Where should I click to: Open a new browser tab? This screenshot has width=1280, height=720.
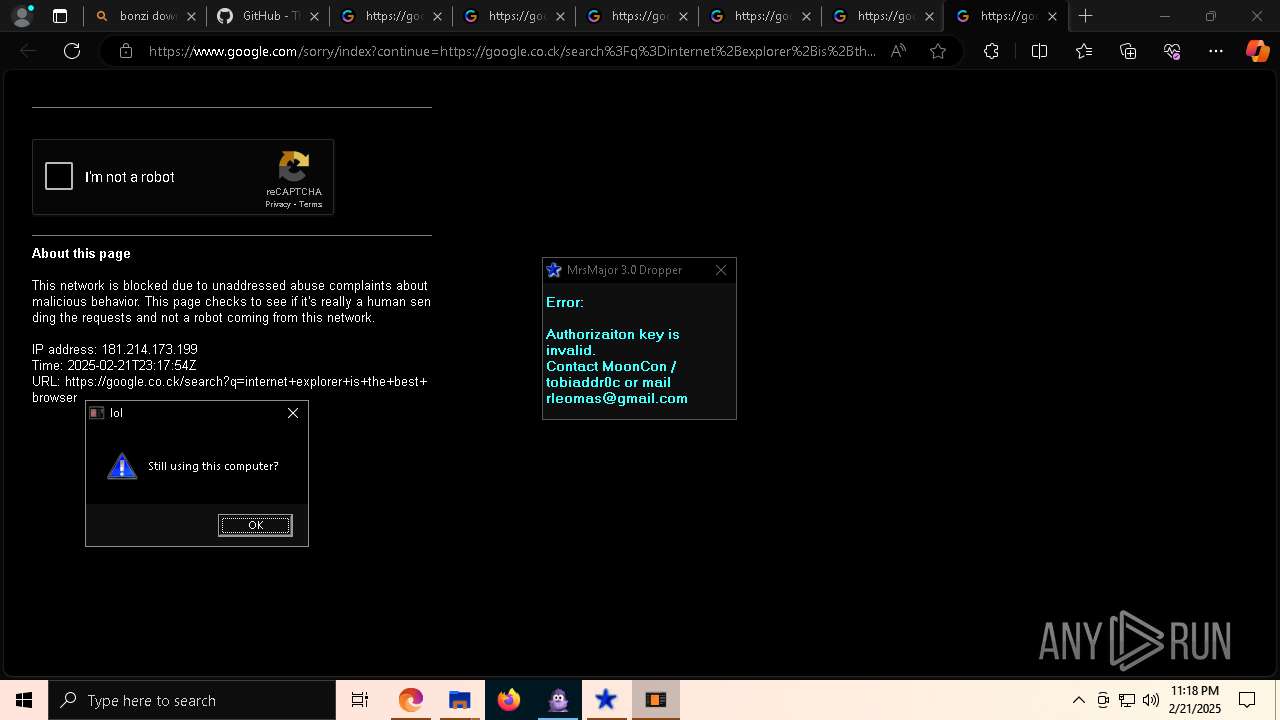pyautogui.click(x=1086, y=16)
